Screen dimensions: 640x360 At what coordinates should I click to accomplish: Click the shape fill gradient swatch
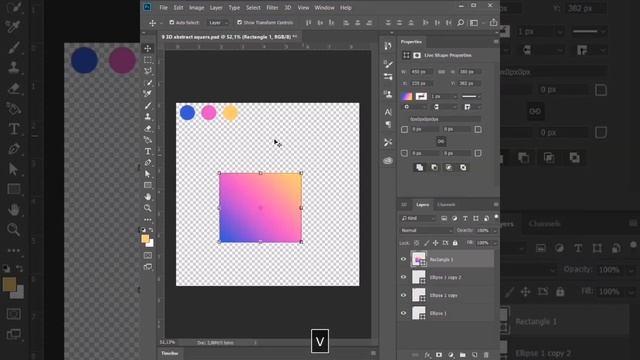pos(406,96)
